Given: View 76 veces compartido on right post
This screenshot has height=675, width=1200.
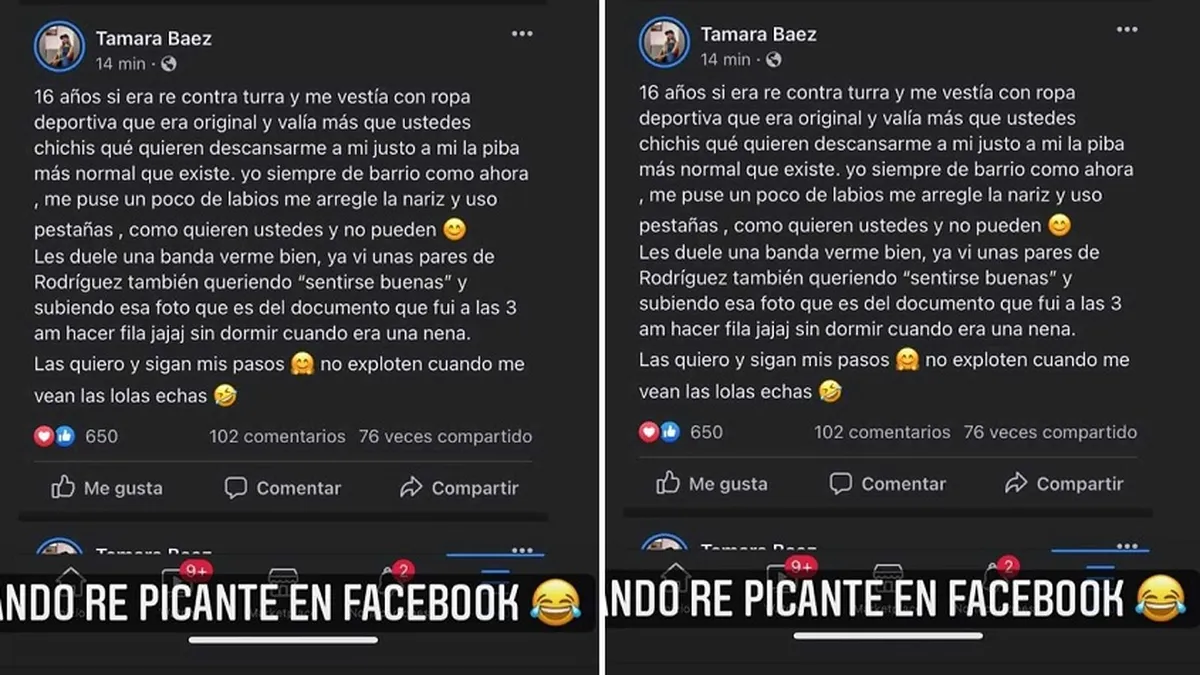Looking at the screenshot, I should (1050, 432).
